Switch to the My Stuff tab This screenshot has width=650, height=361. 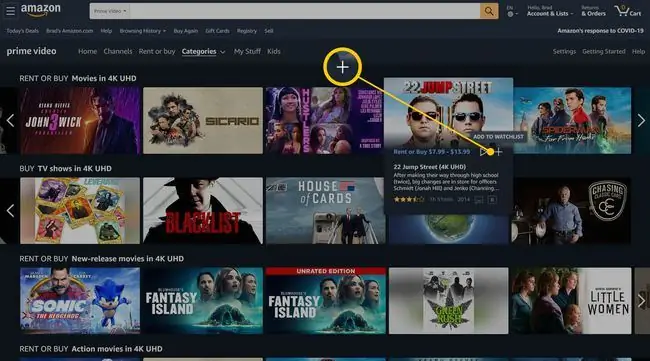click(247, 51)
